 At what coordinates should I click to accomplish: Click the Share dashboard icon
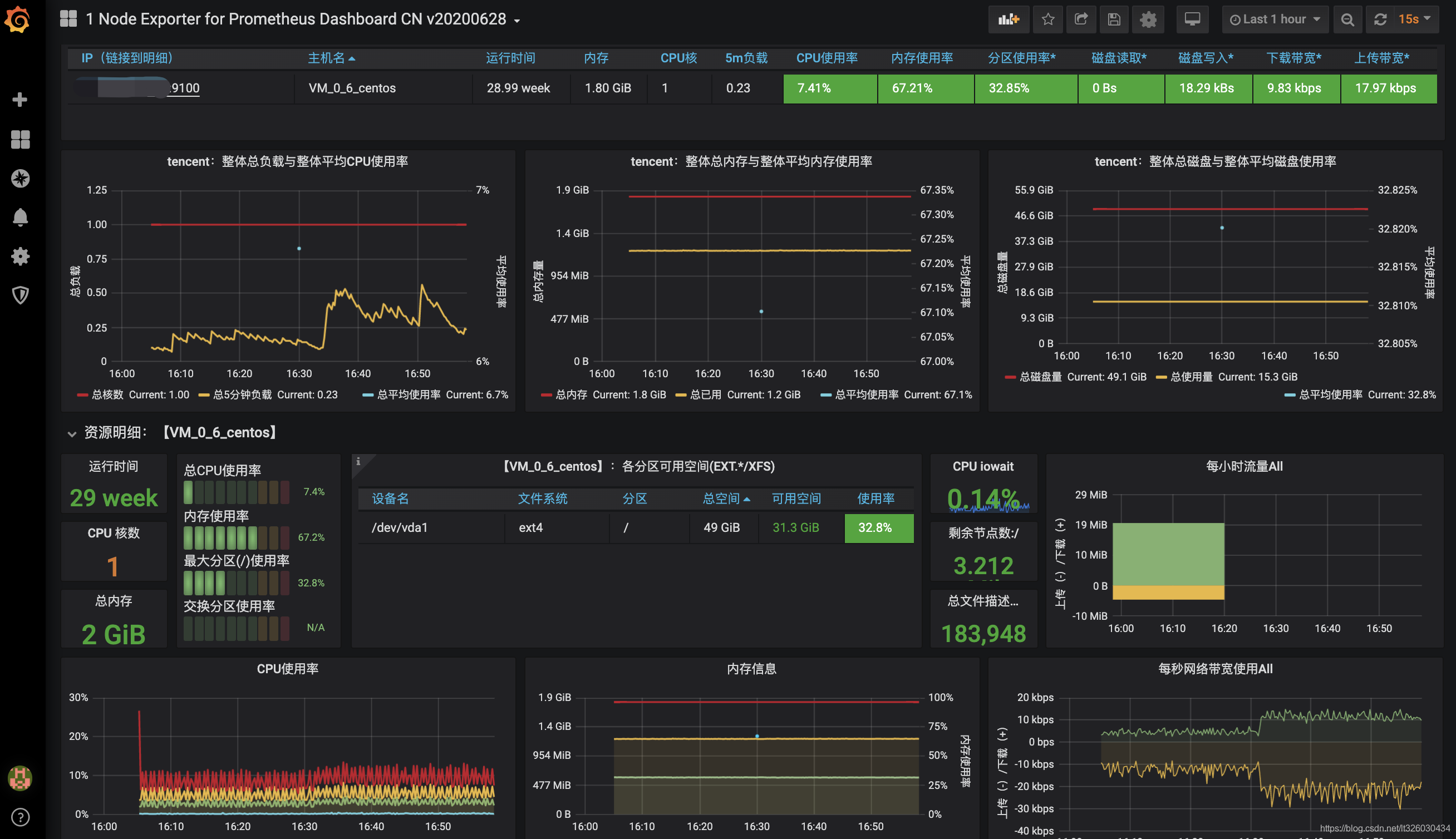[1081, 19]
